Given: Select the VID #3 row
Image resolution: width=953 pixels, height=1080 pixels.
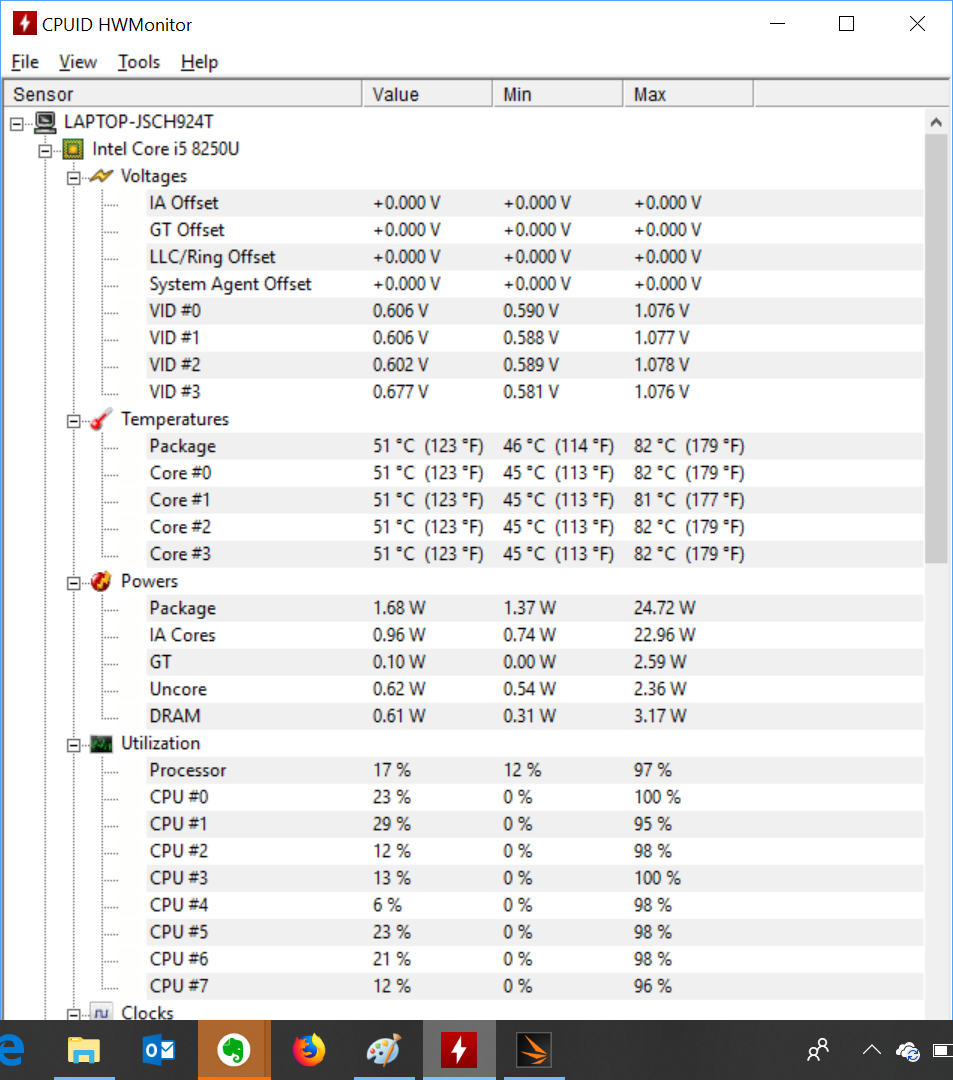Looking at the screenshot, I should [x=535, y=392].
